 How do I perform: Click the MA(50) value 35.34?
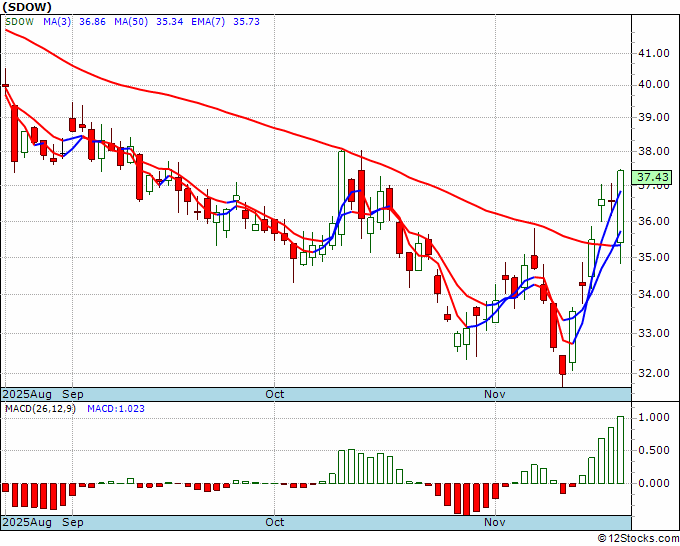[170, 22]
